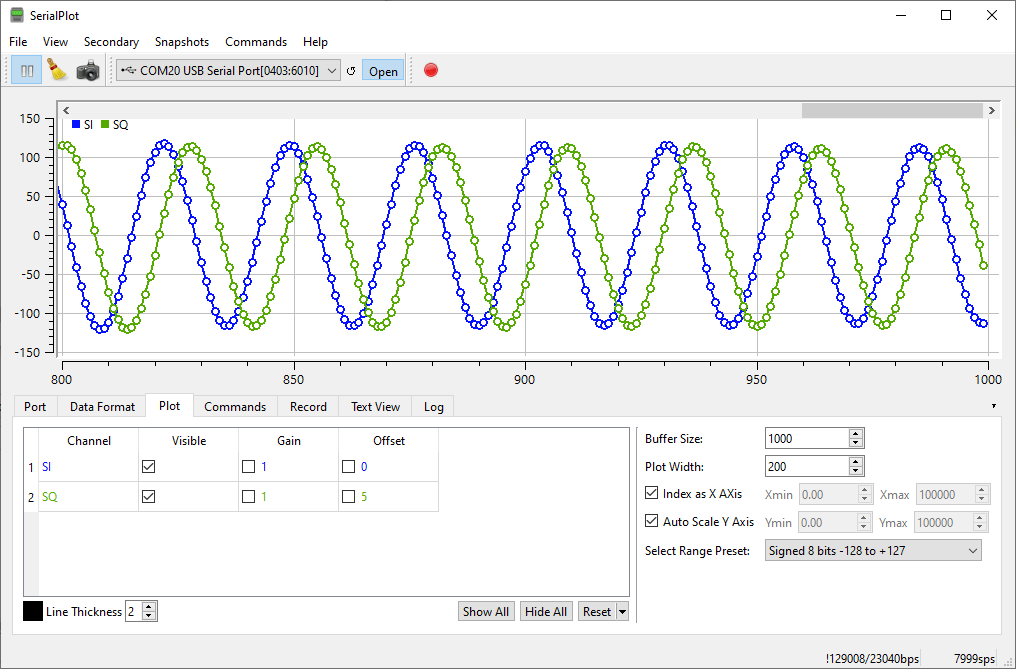Click plot scroll left arrow
The image size is (1016, 669).
tap(64, 110)
